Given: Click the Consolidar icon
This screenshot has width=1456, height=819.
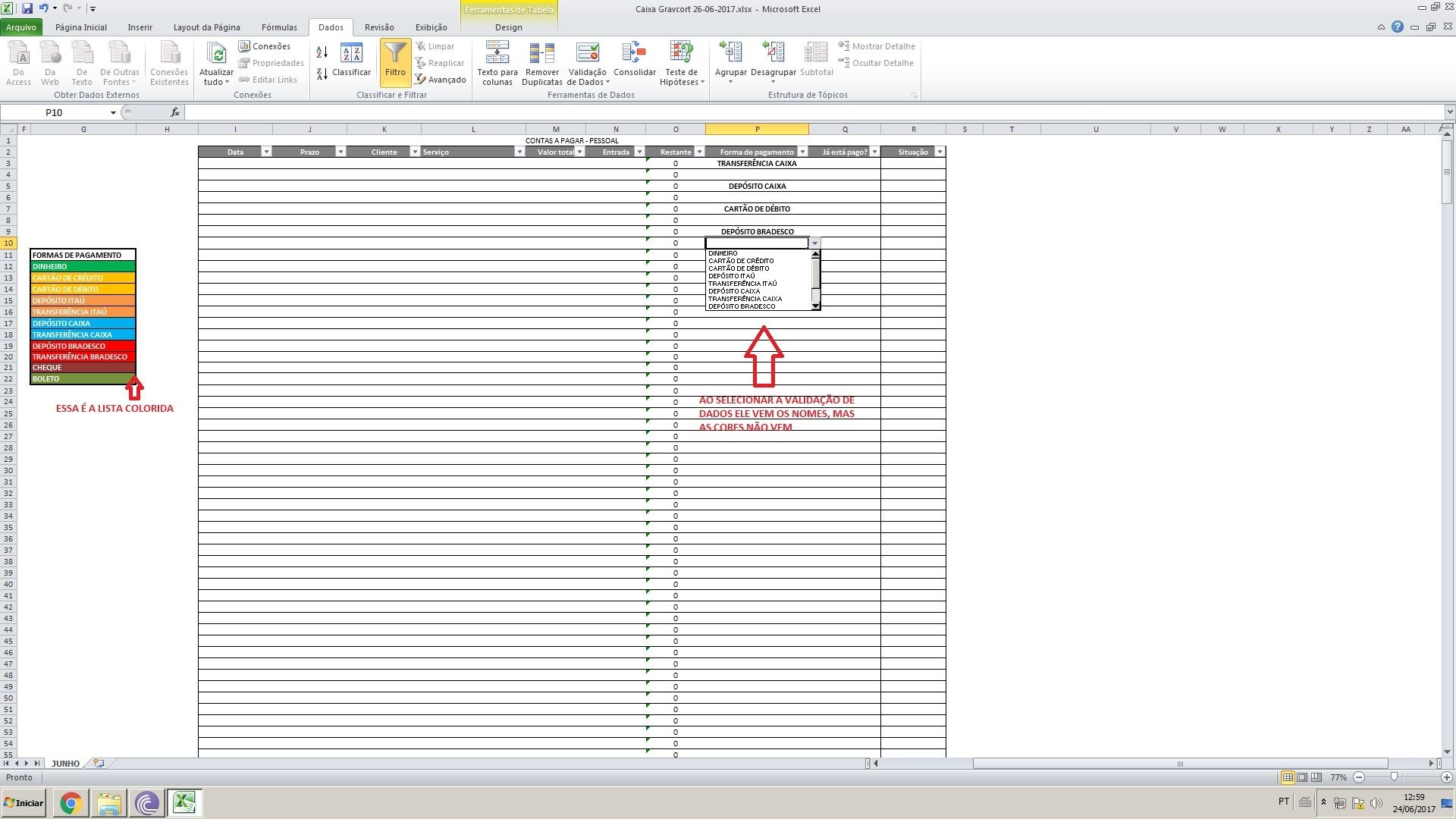Looking at the screenshot, I should point(635,61).
